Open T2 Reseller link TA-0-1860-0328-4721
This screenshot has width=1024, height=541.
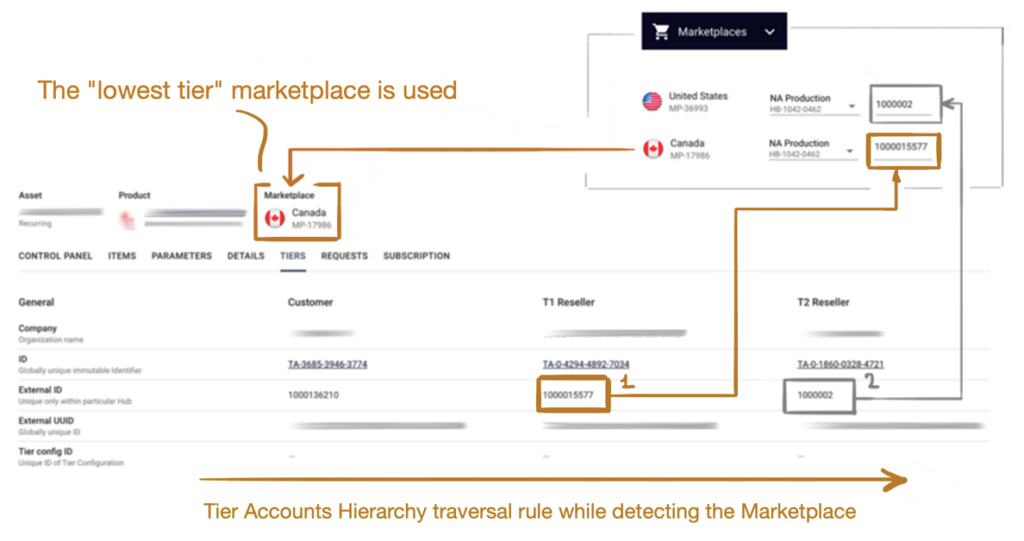click(840, 365)
